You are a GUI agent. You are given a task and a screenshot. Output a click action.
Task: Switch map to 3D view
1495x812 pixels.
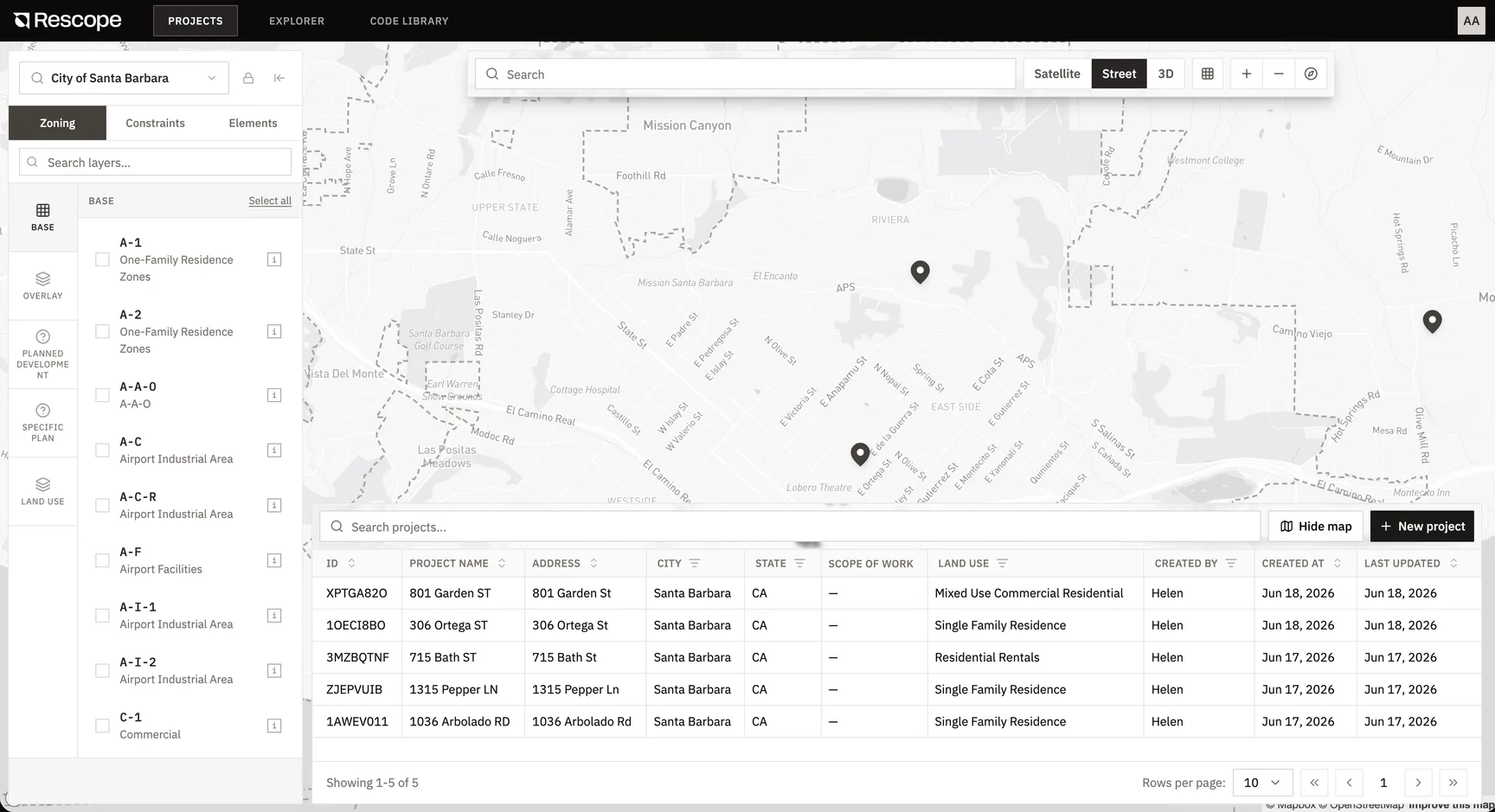1165,74
